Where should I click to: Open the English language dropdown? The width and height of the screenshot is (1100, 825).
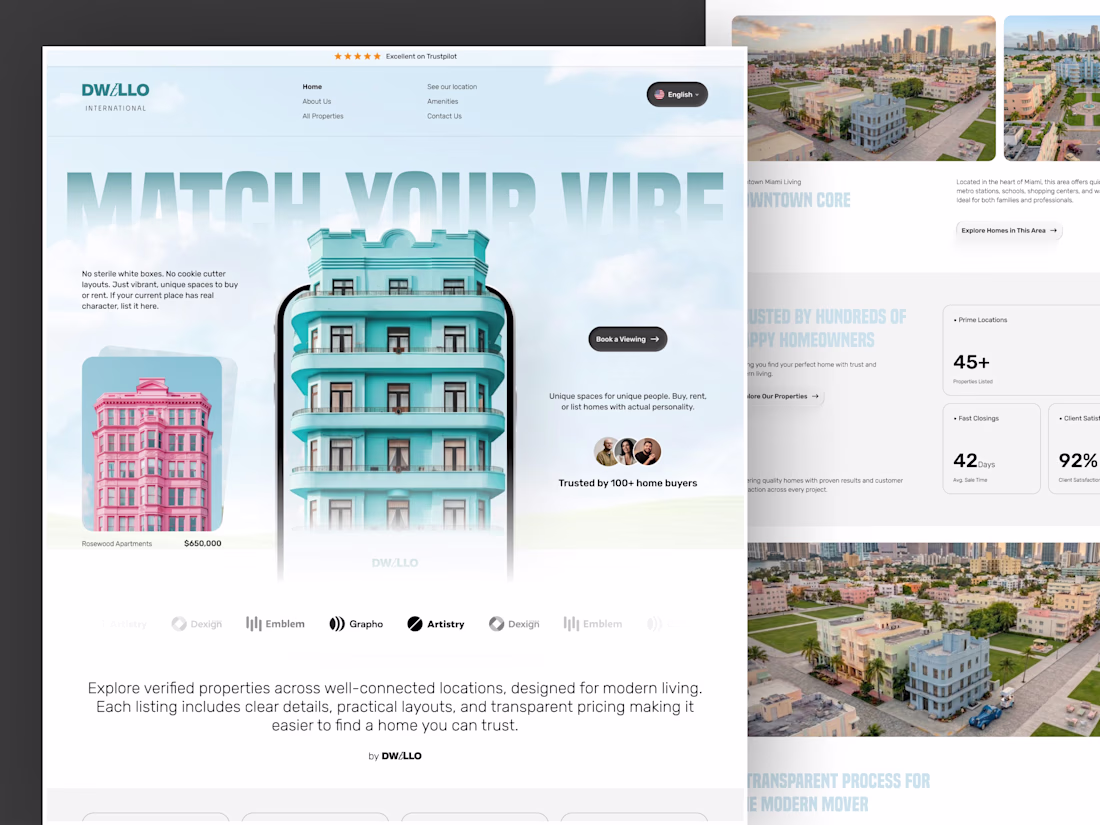tap(677, 95)
